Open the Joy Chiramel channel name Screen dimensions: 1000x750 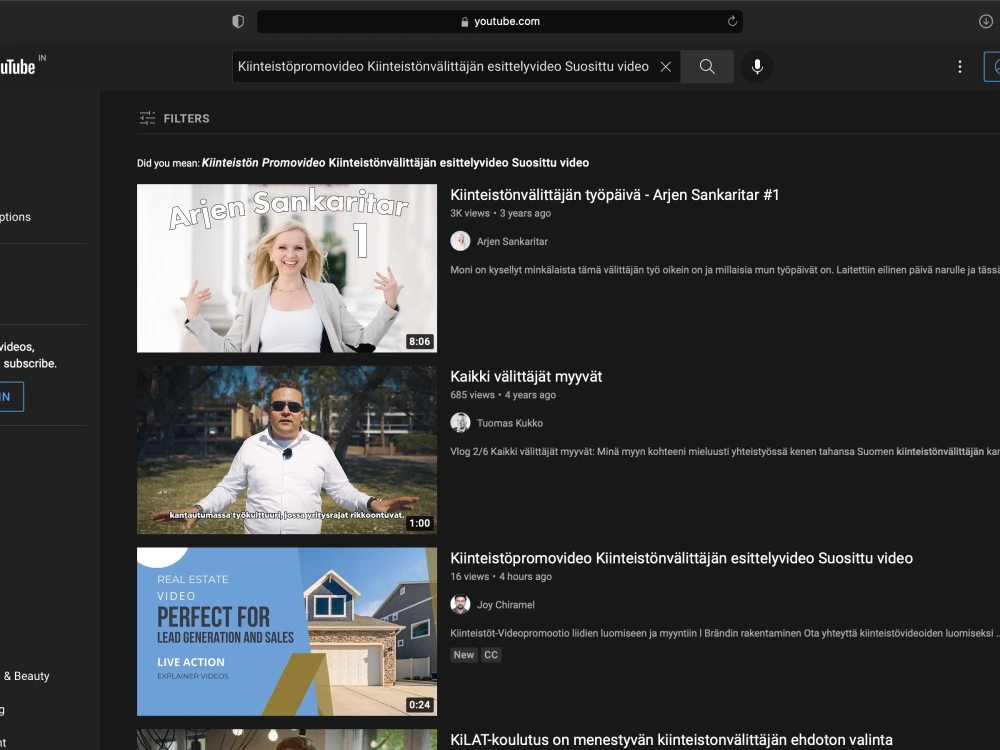506,605
